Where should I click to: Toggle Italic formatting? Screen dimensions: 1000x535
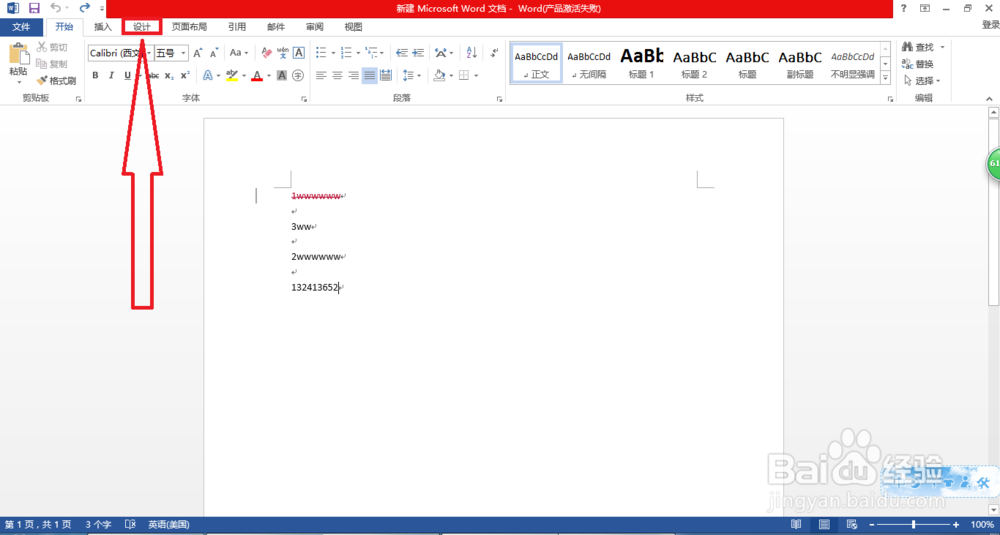point(111,75)
